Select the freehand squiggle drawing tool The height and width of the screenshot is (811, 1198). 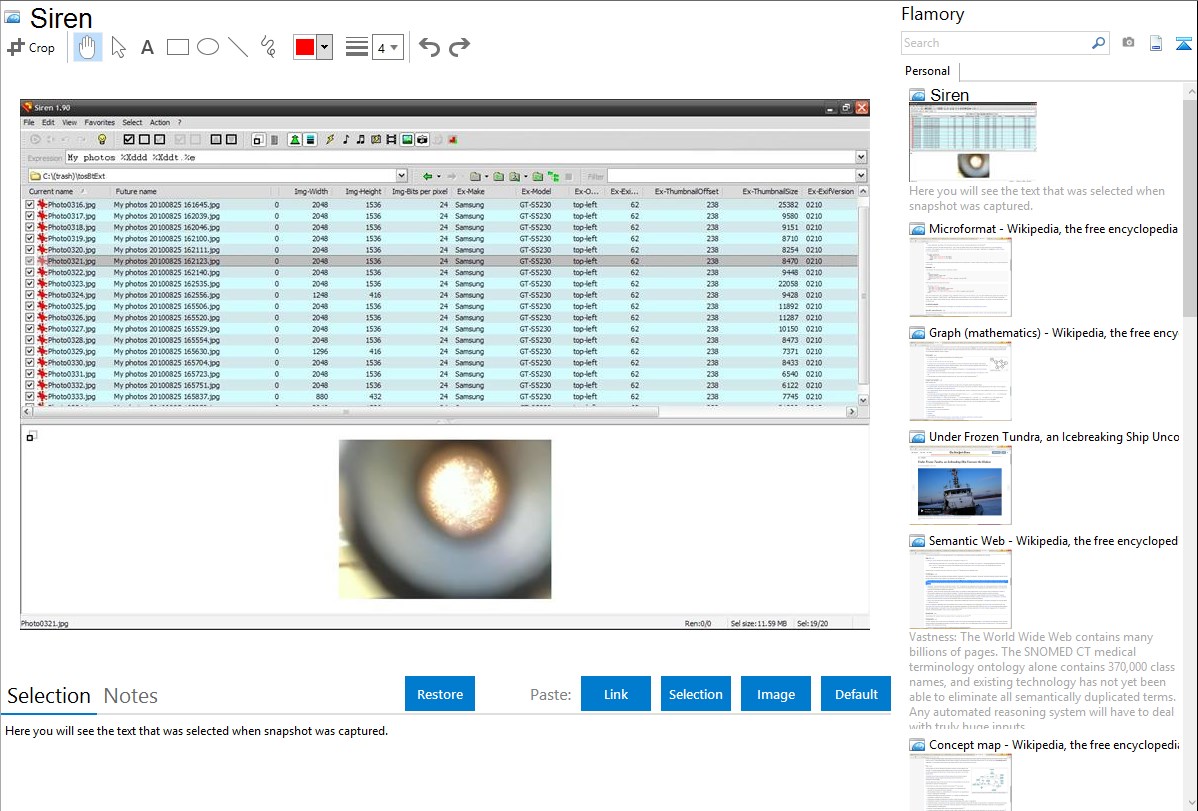tap(268, 47)
